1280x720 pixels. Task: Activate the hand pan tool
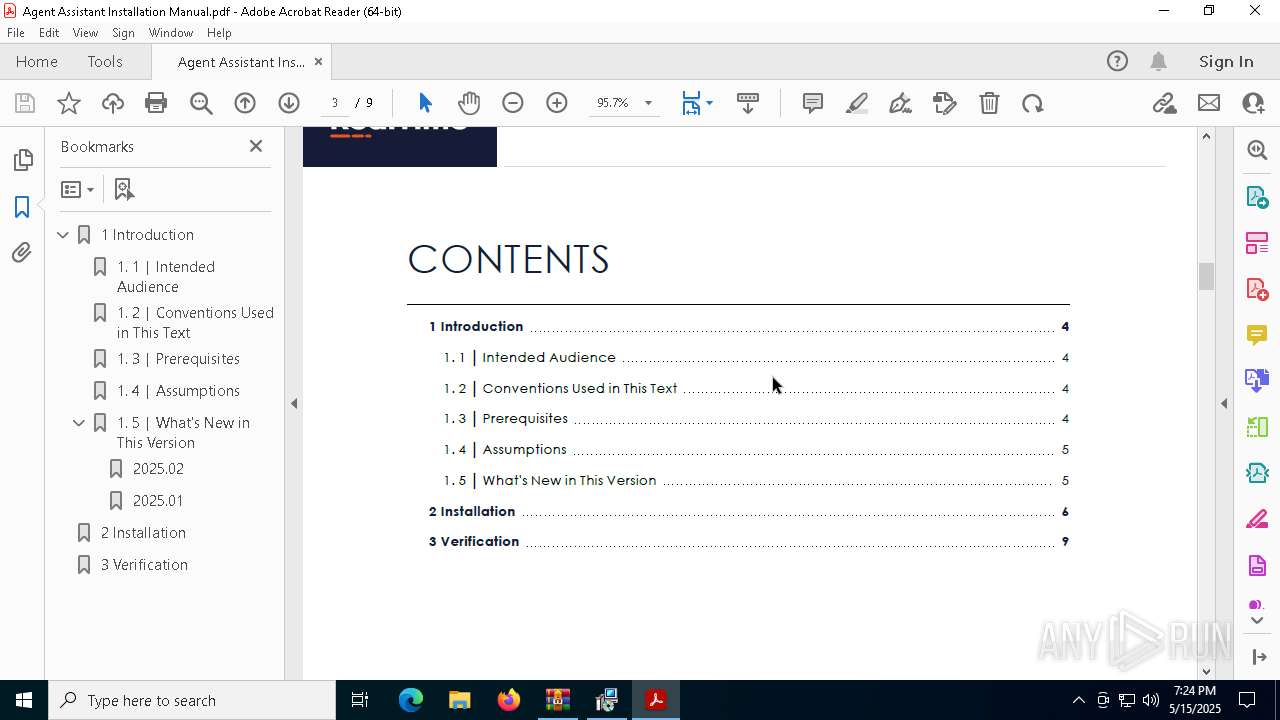coord(469,103)
